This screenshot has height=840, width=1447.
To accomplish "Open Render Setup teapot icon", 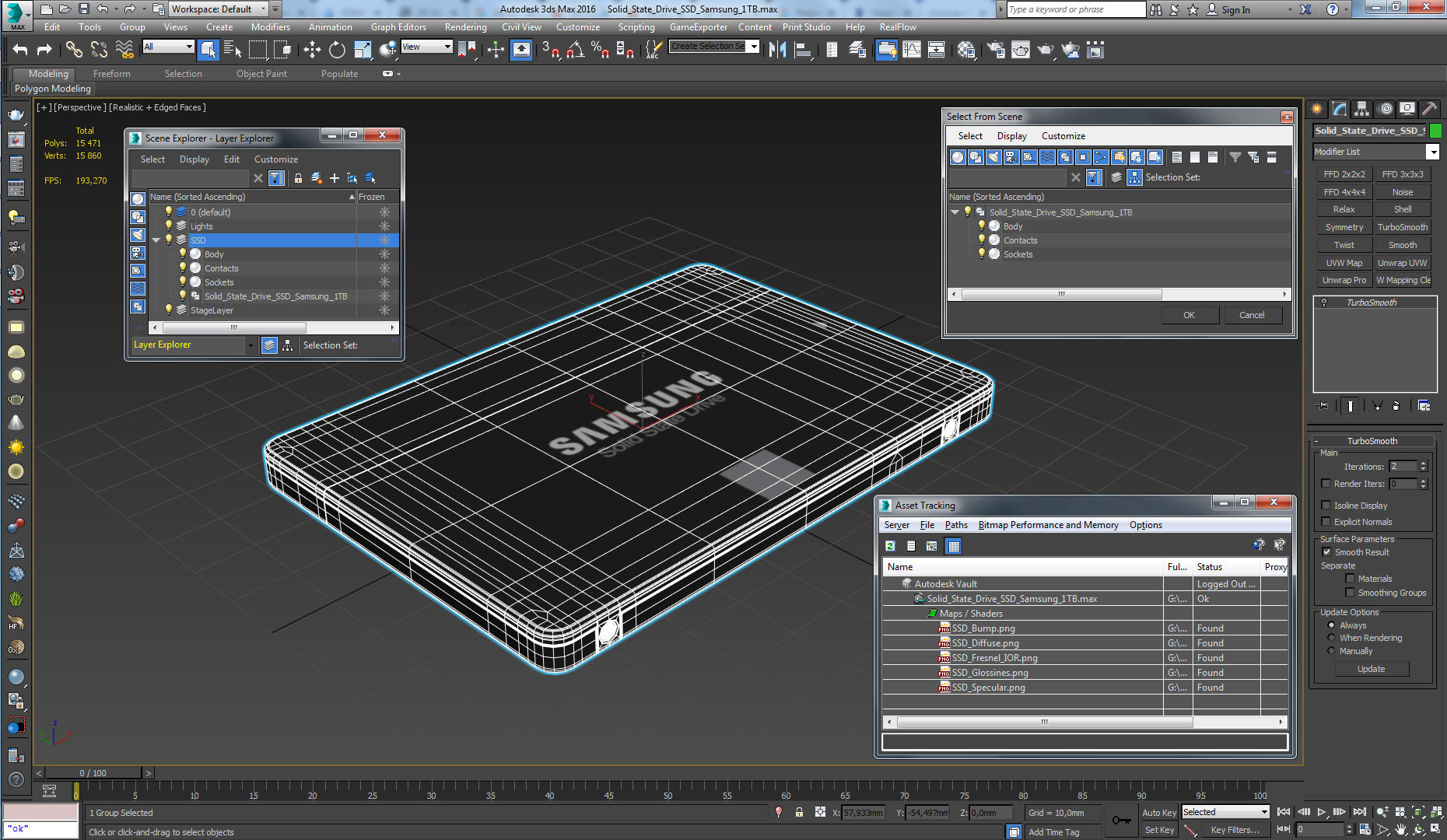I will (996, 50).
